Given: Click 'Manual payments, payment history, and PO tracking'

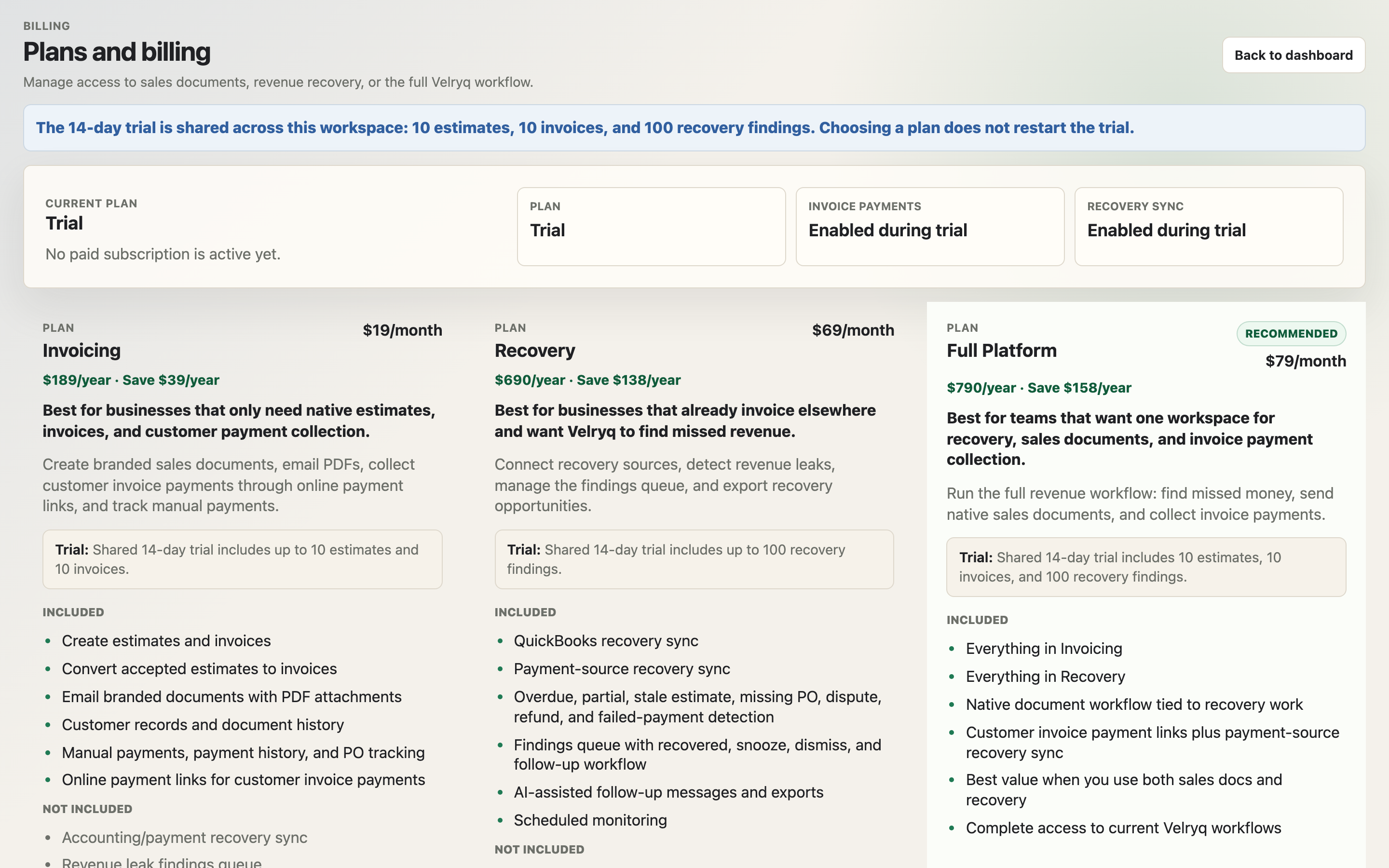Looking at the screenshot, I should 243,753.
